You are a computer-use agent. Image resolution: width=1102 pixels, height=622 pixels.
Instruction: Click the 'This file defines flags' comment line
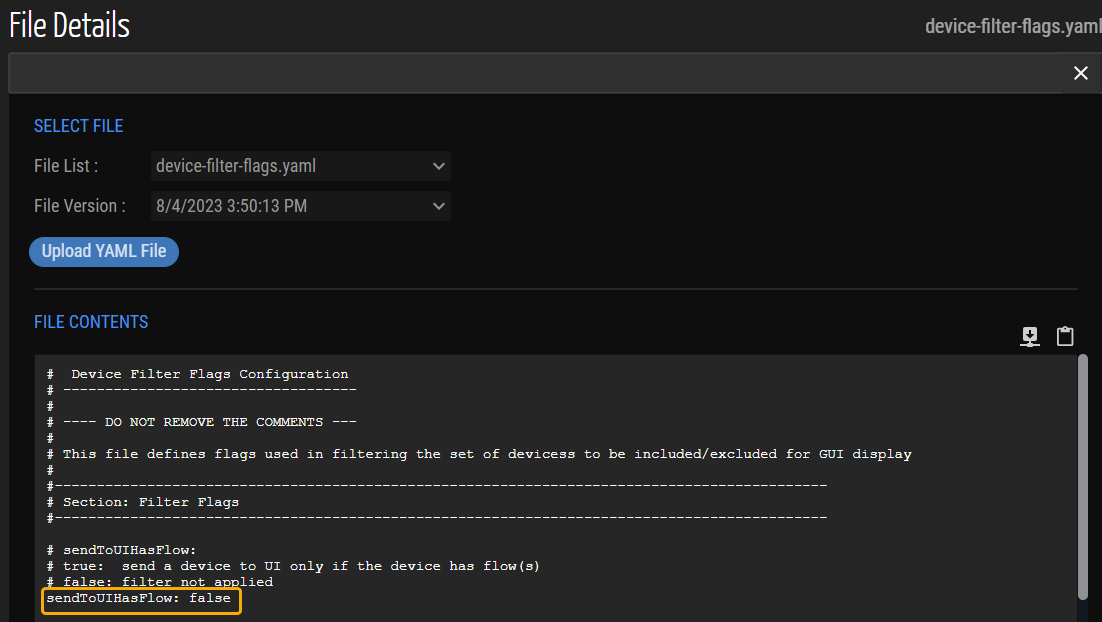pyautogui.click(x=479, y=455)
